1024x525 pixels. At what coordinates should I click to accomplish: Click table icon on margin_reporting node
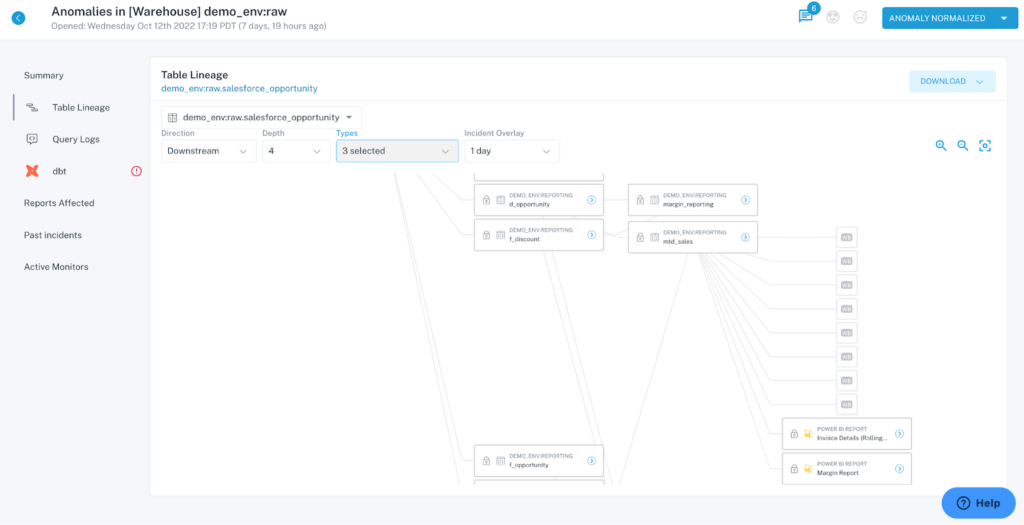click(654, 200)
